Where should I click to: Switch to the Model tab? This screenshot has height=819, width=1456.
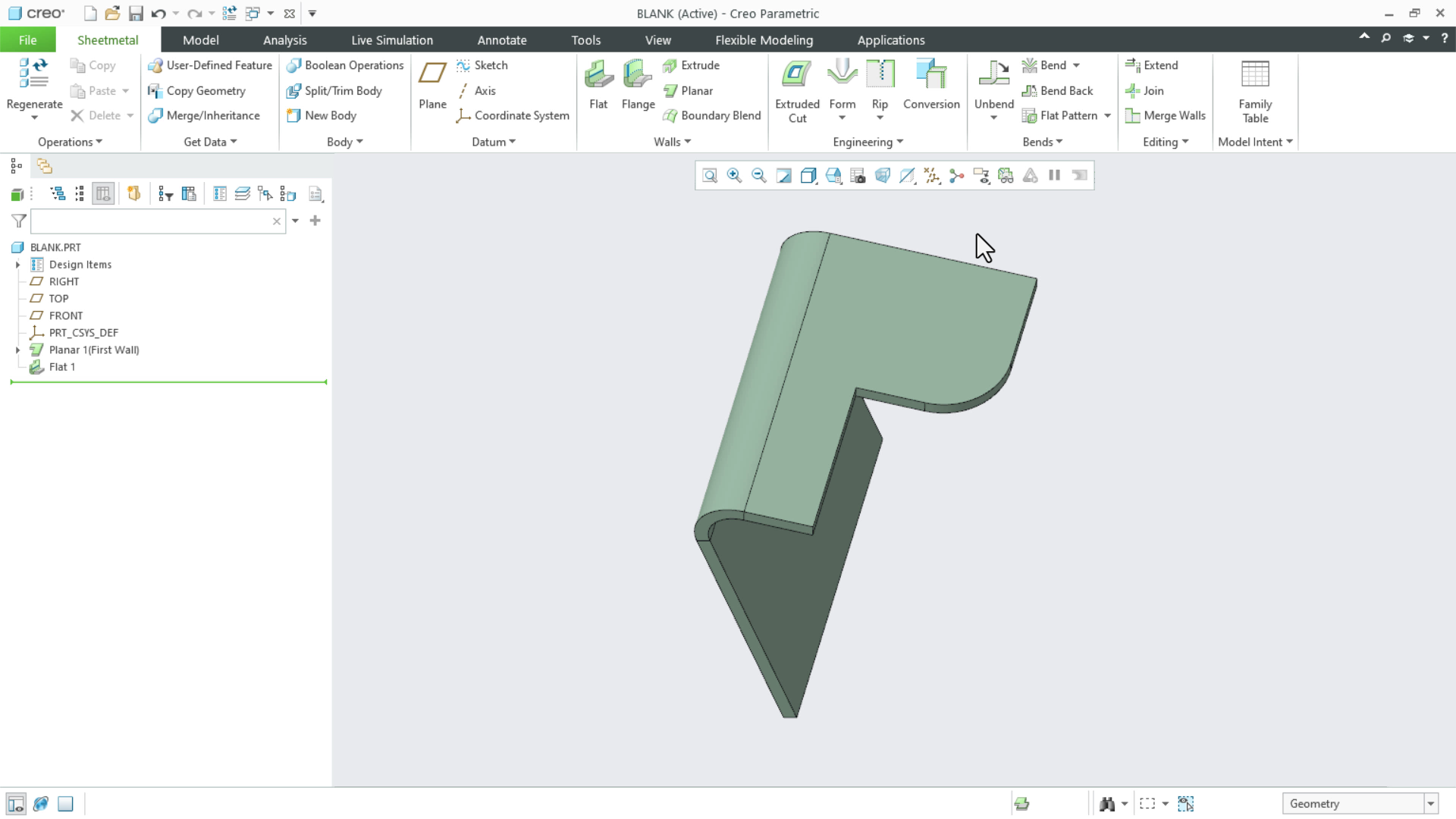(x=200, y=40)
